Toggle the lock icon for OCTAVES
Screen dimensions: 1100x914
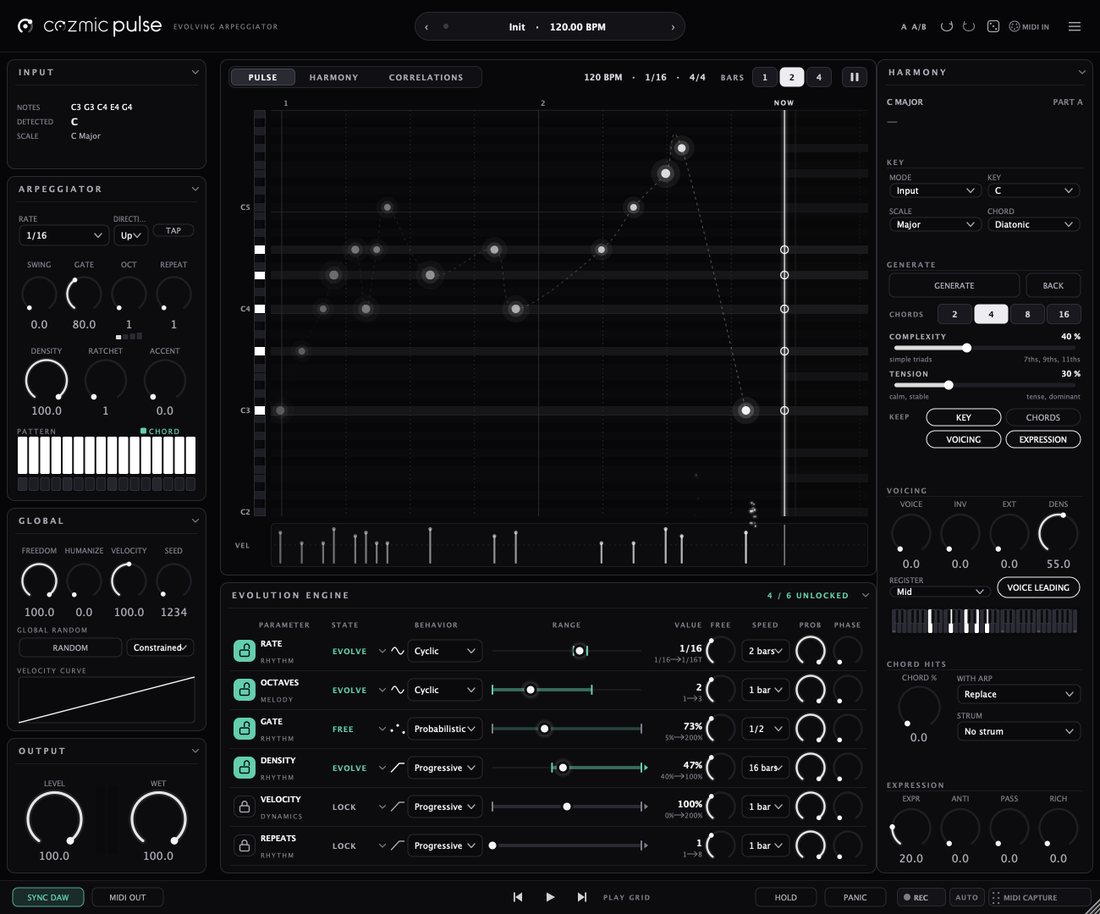point(244,690)
